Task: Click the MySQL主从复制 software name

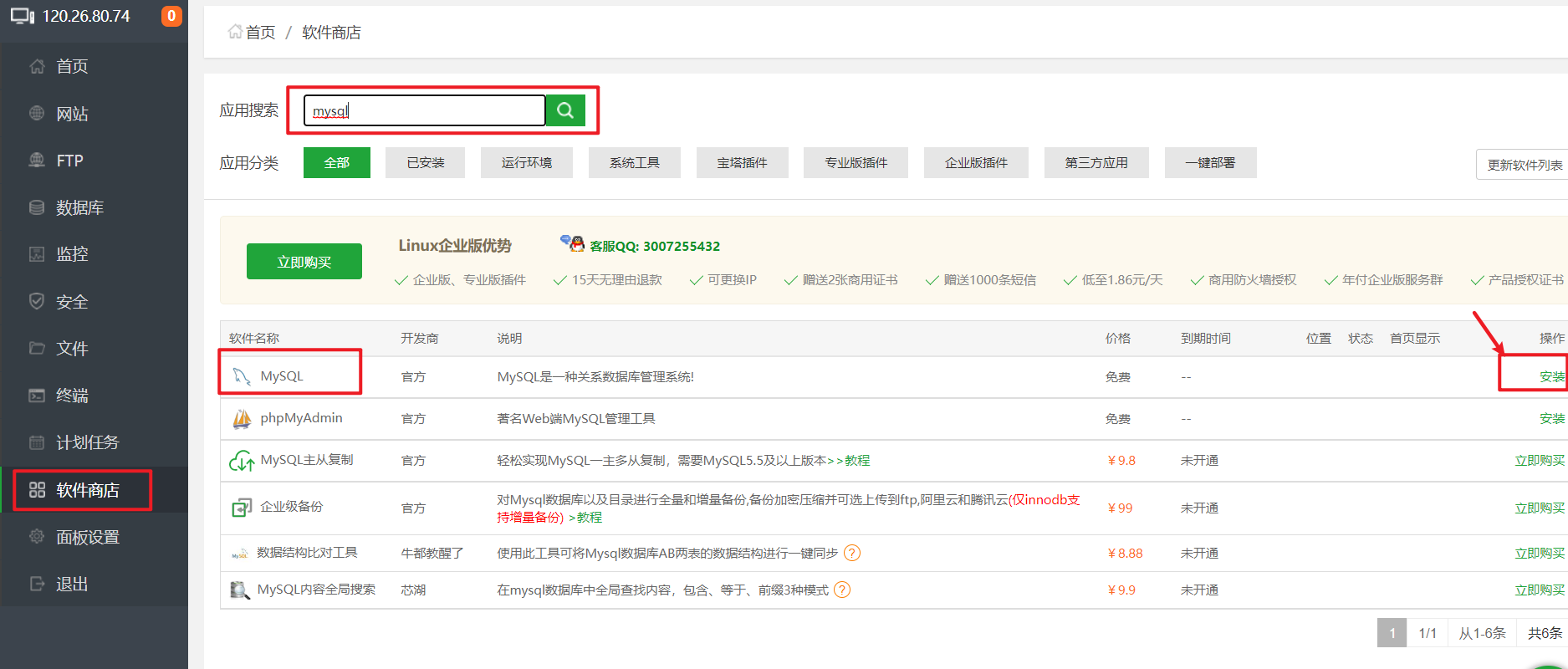Action: pos(307,460)
